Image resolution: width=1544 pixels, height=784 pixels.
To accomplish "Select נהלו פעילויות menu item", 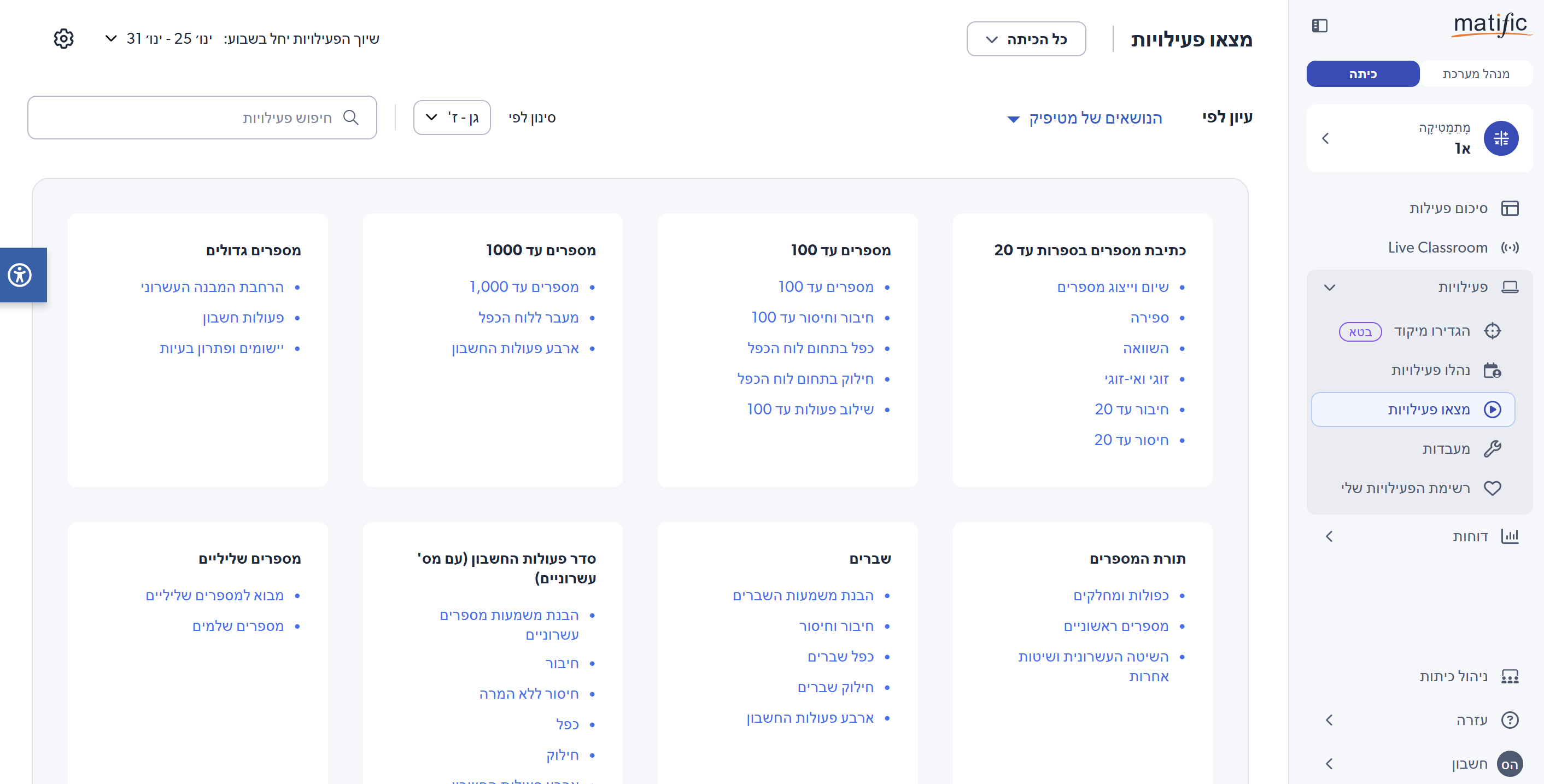I will (1430, 370).
